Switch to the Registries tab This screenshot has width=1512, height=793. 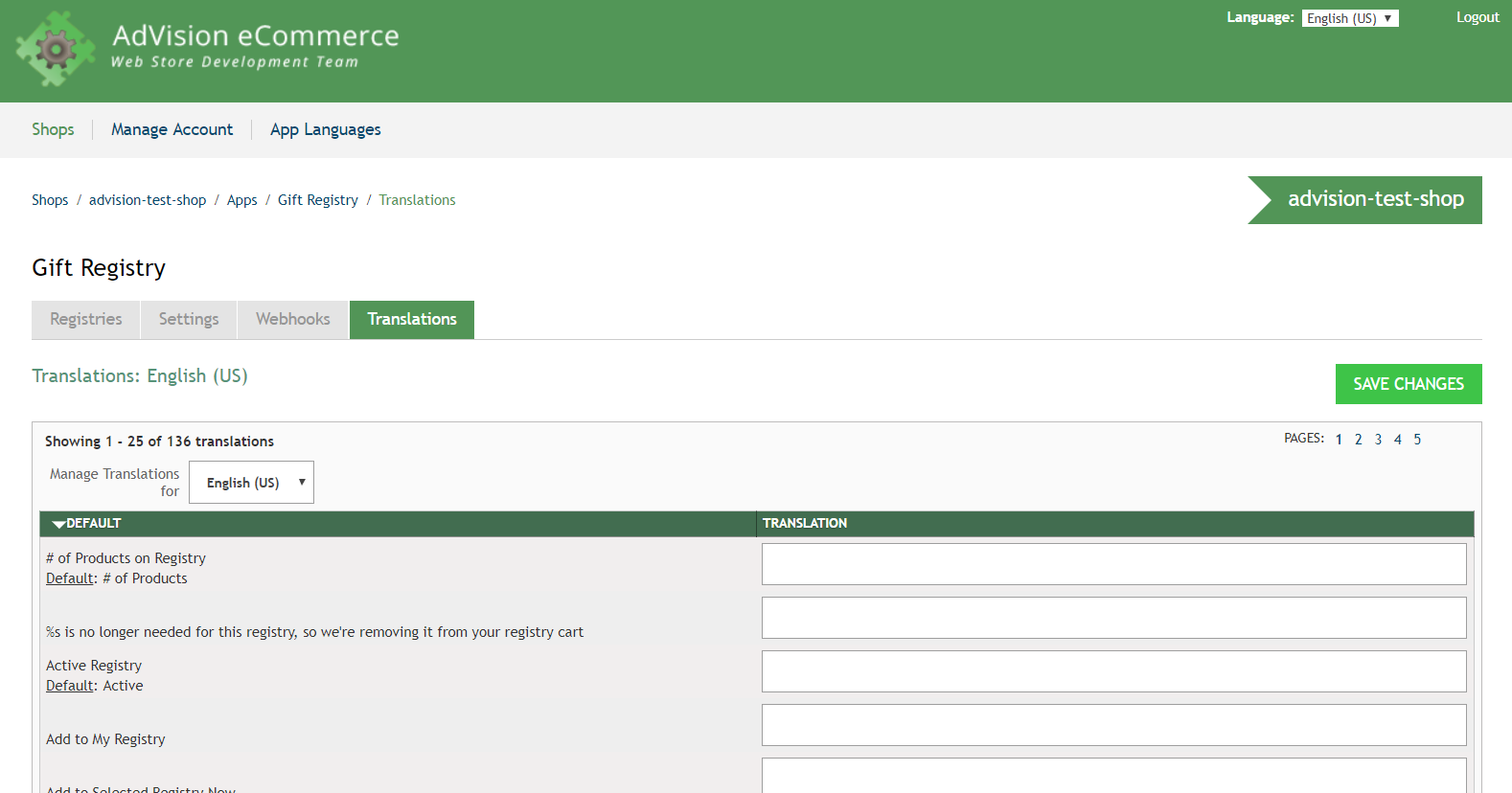tap(86, 320)
